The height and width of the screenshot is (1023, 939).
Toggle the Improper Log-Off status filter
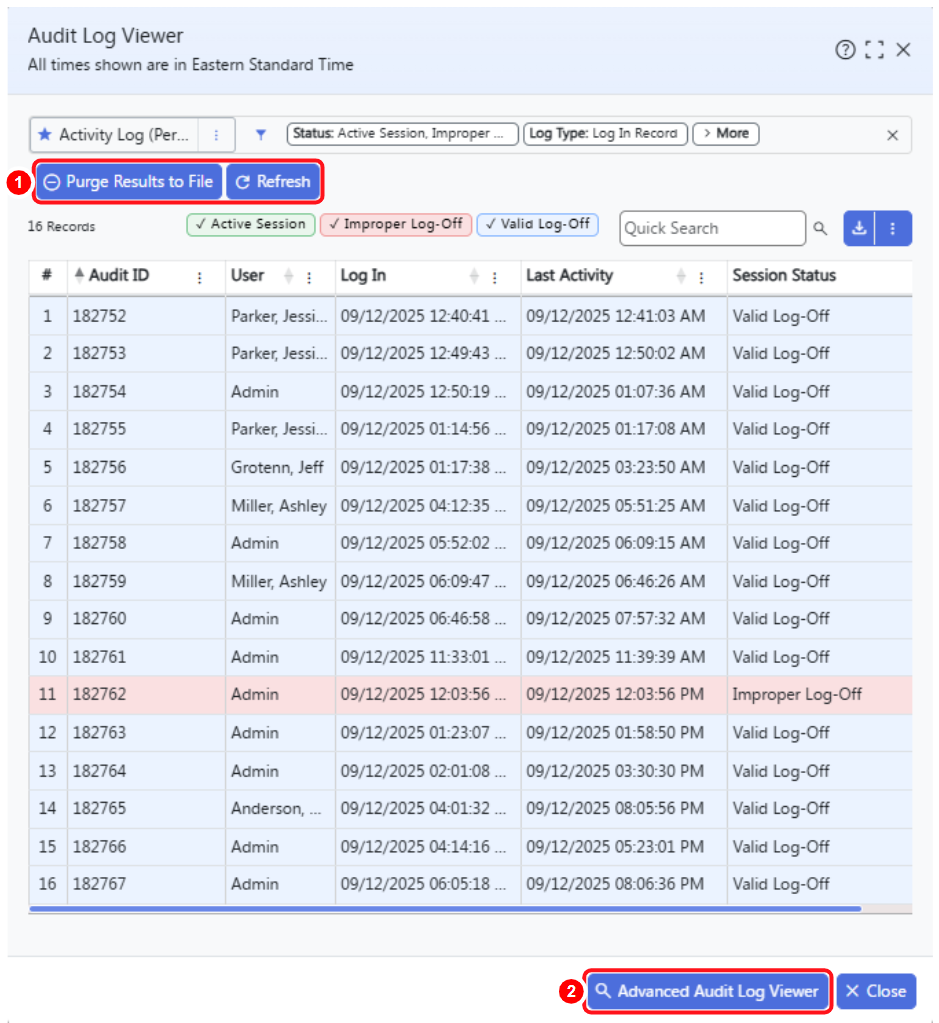[x=395, y=224]
